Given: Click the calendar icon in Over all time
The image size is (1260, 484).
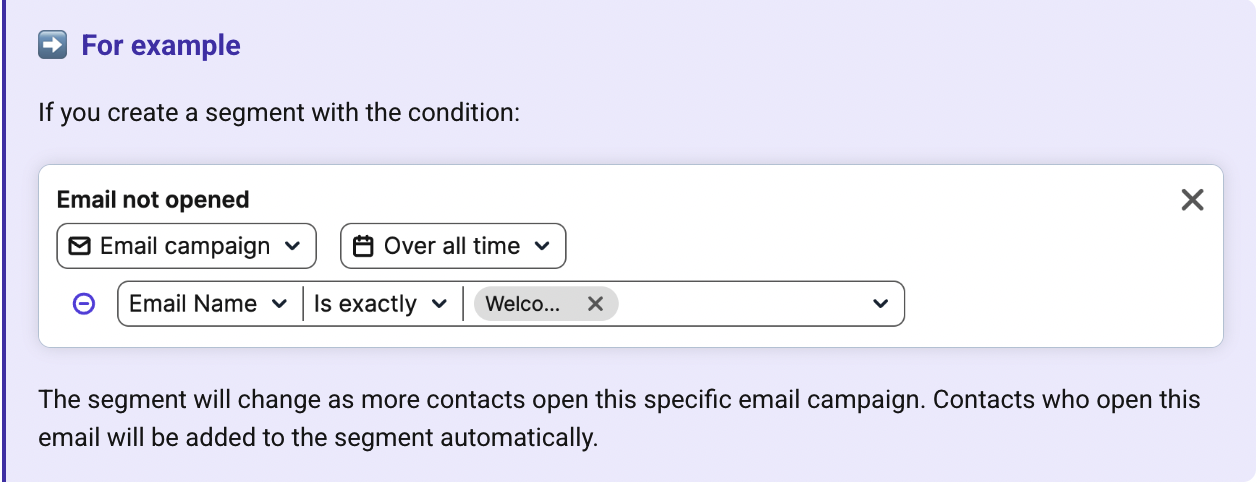Looking at the screenshot, I should coord(364,246).
